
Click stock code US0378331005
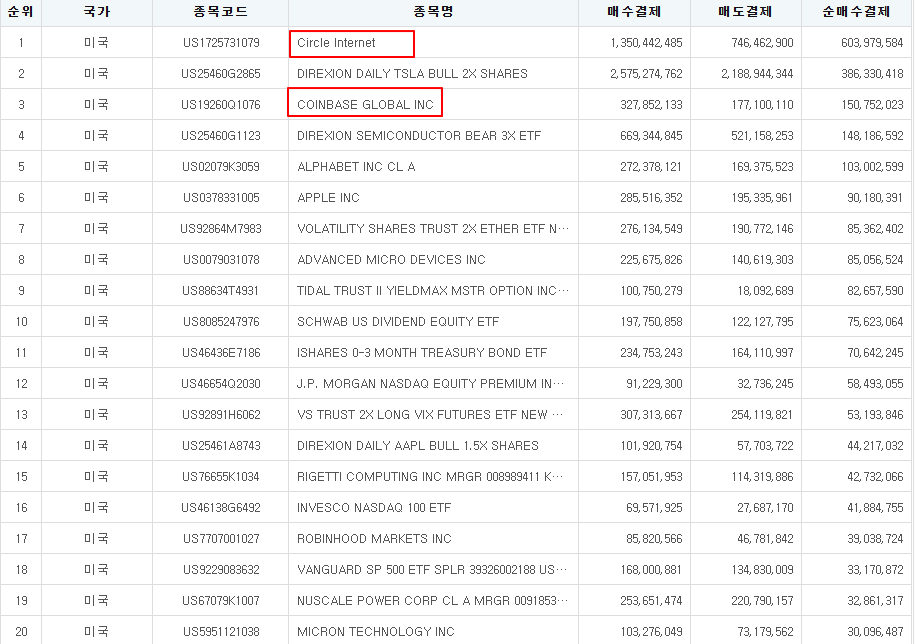coord(221,197)
